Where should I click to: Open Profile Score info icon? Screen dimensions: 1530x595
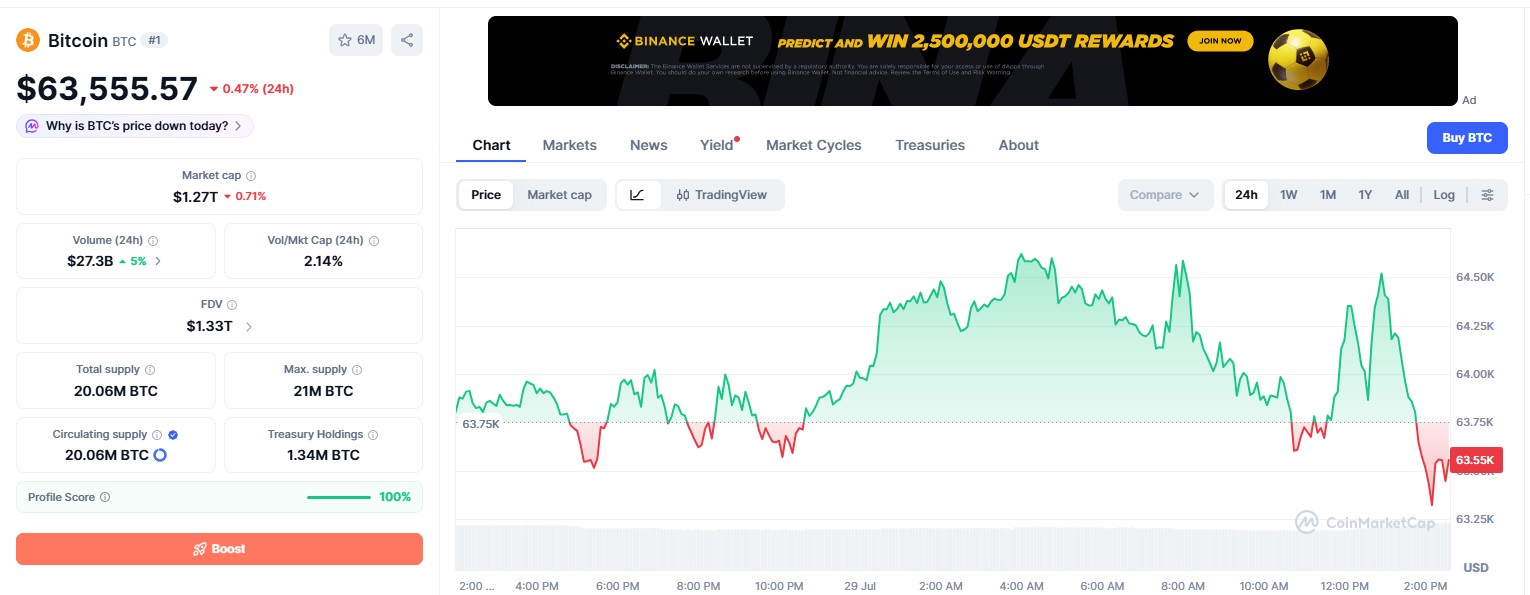point(105,497)
